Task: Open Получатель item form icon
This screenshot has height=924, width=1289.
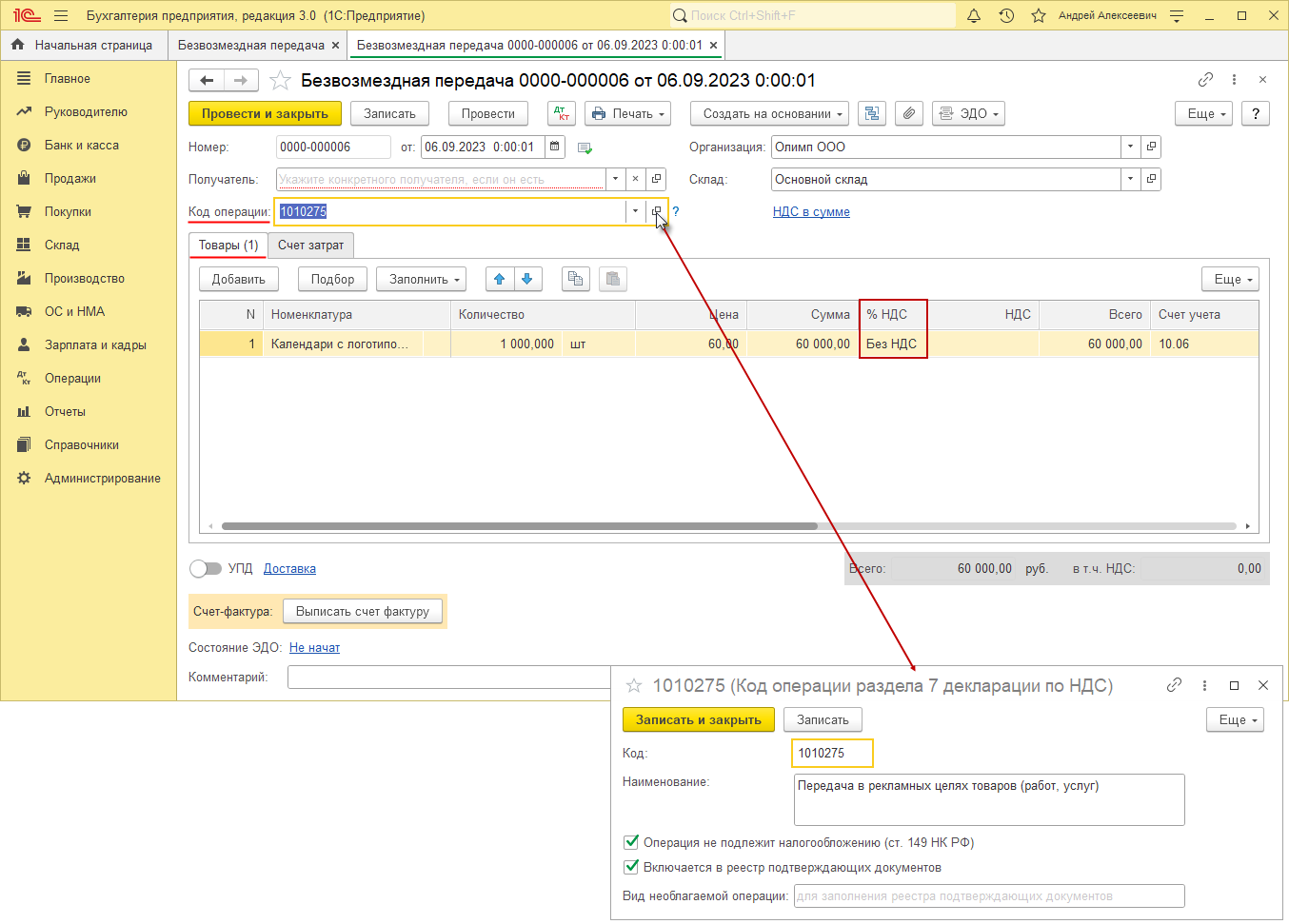Action: click(x=656, y=179)
